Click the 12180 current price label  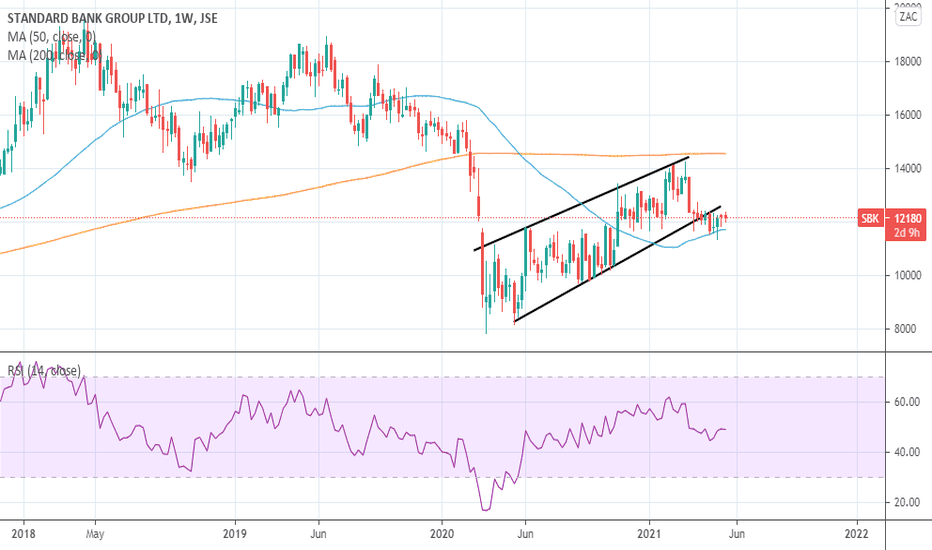(908, 218)
